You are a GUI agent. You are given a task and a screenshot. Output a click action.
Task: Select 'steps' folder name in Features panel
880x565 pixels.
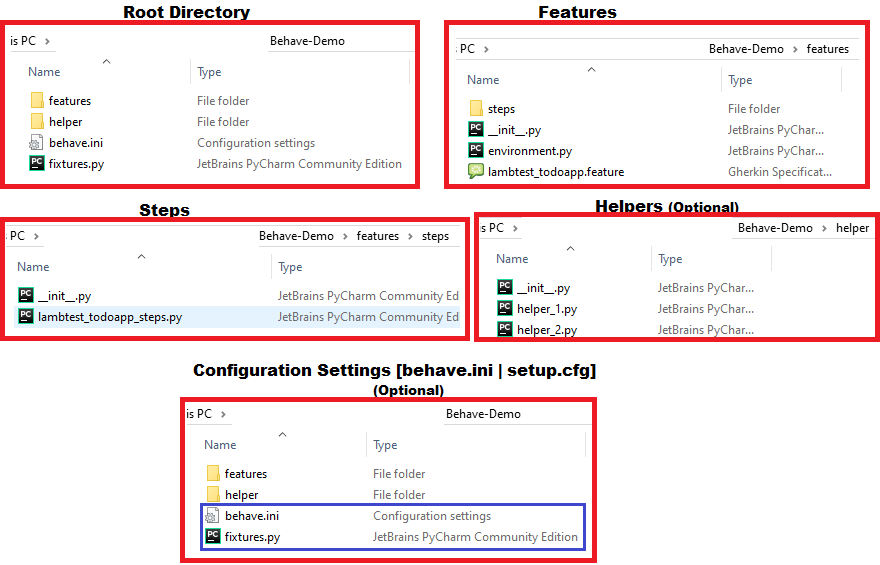click(501, 109)
